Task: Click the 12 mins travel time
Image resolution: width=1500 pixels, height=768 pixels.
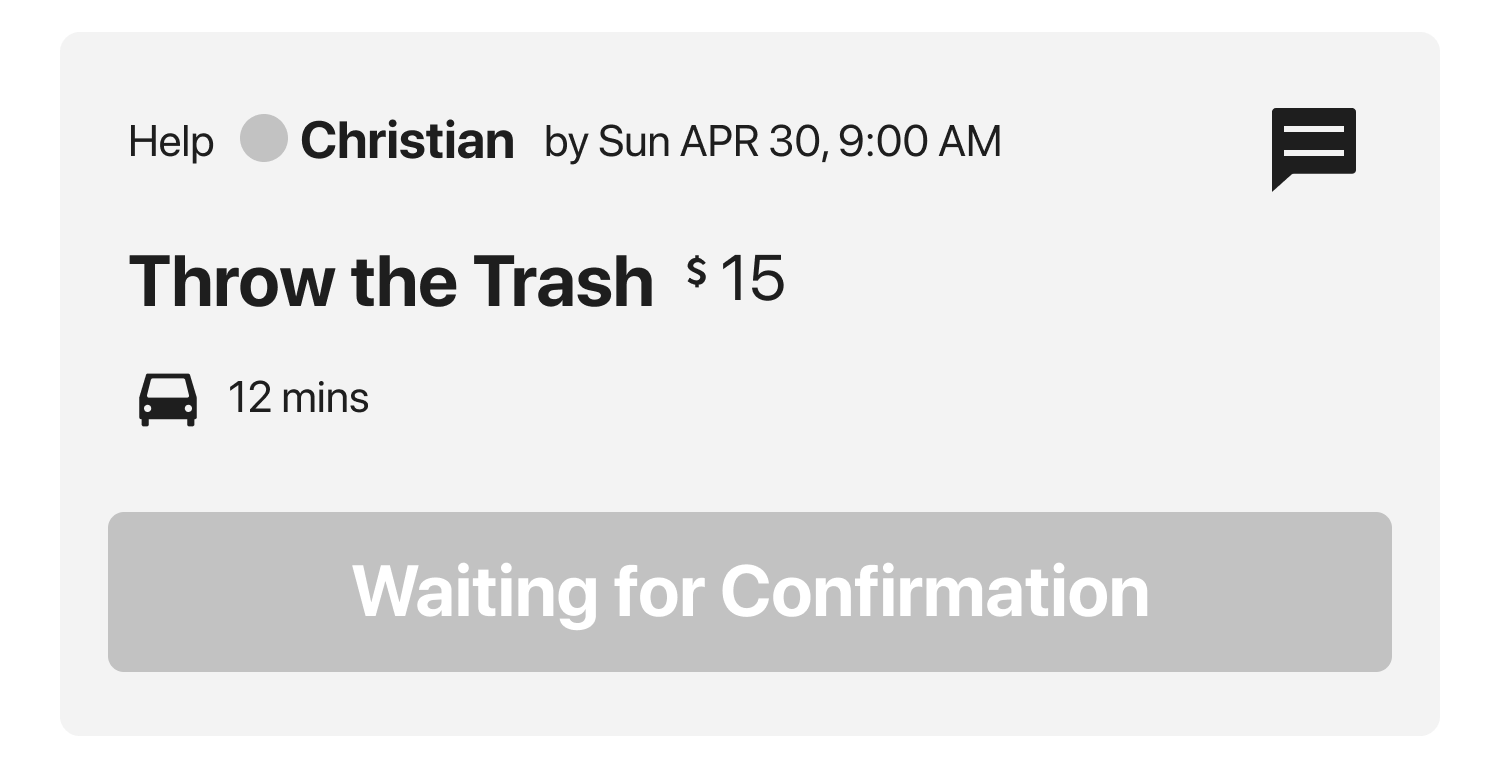Action: (x=298, y=398)
